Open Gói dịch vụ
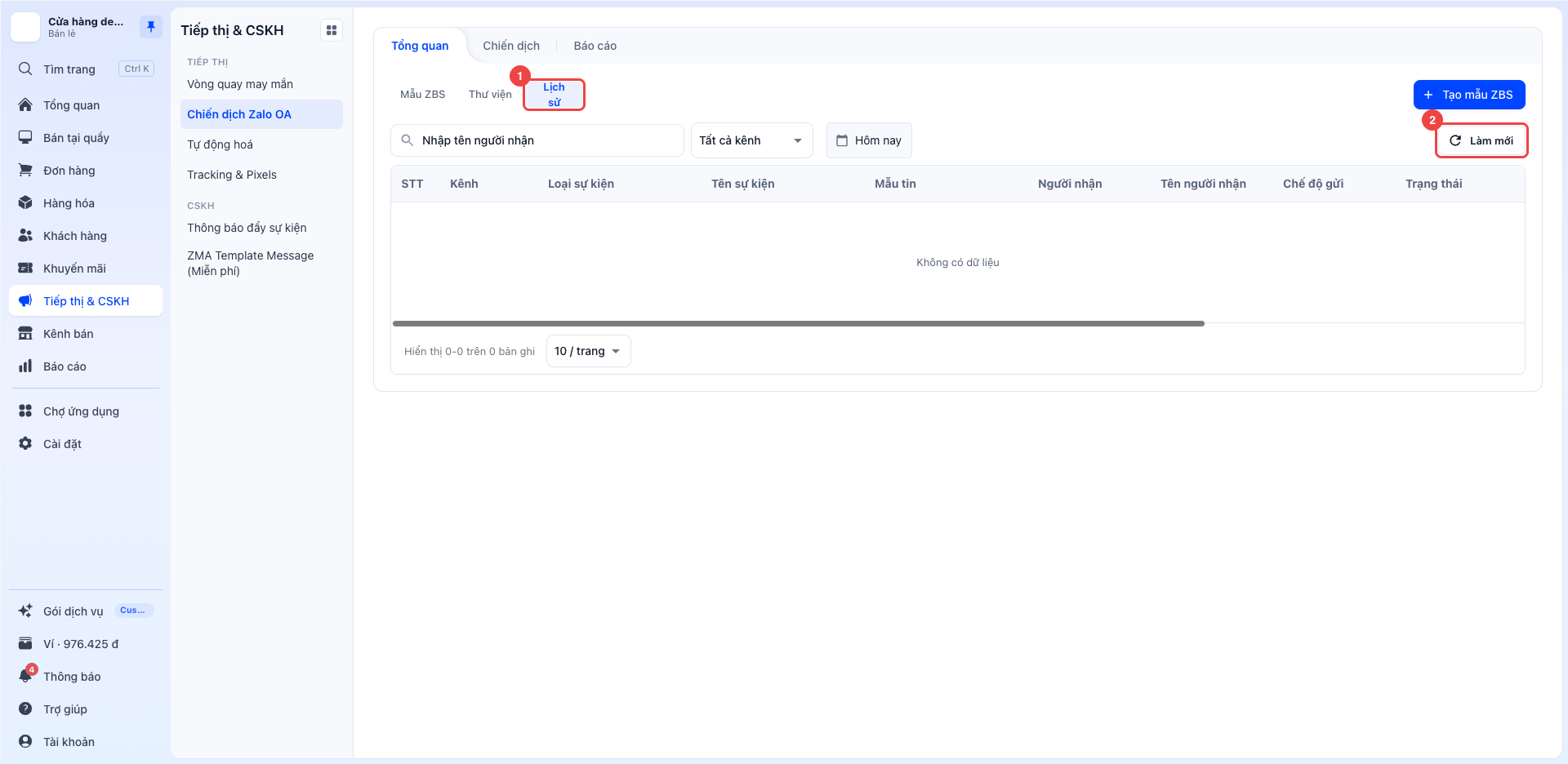Screen dimensions: 1568x764 (86, 611)
